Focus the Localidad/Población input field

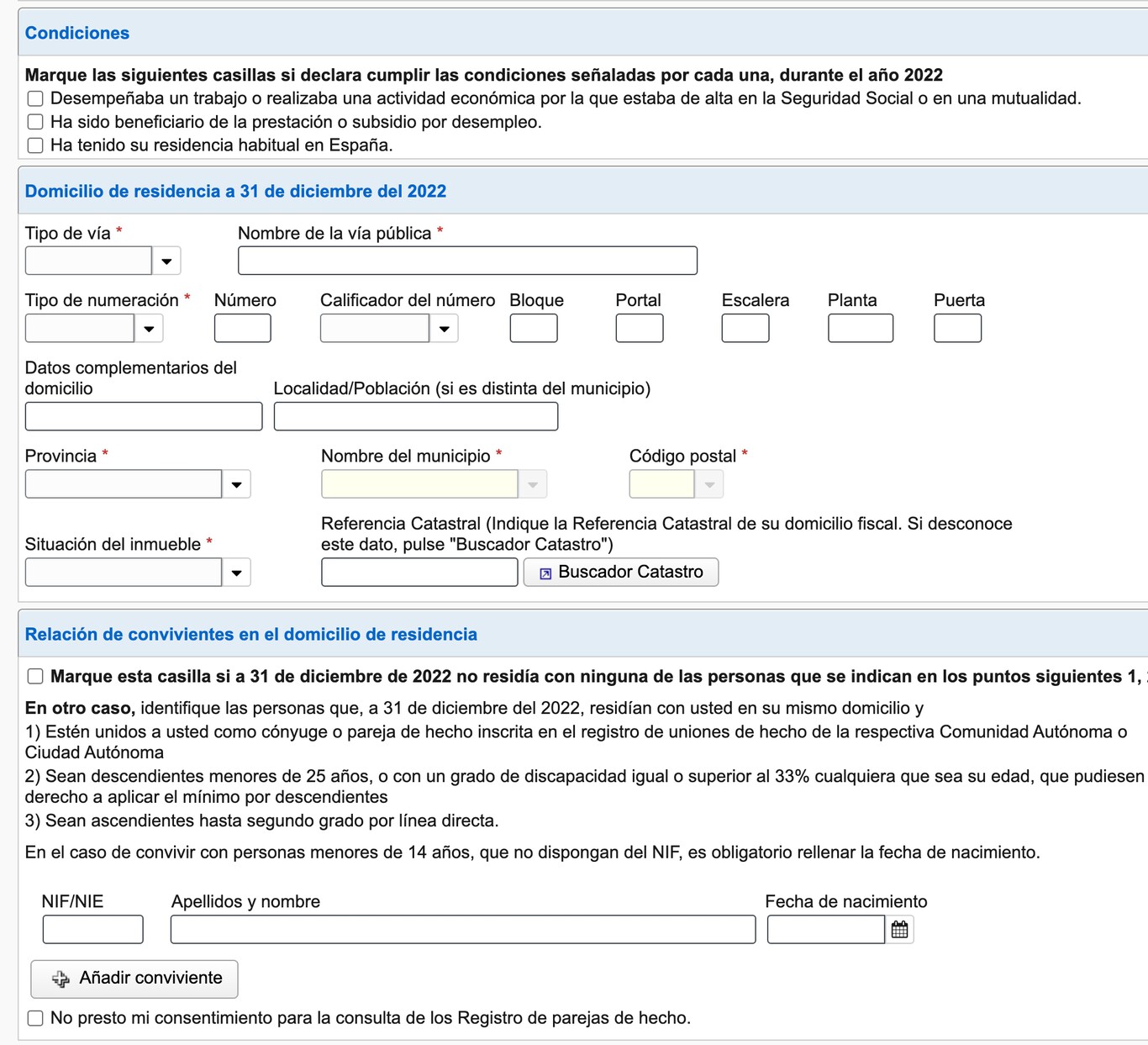[x=416, y=416]
